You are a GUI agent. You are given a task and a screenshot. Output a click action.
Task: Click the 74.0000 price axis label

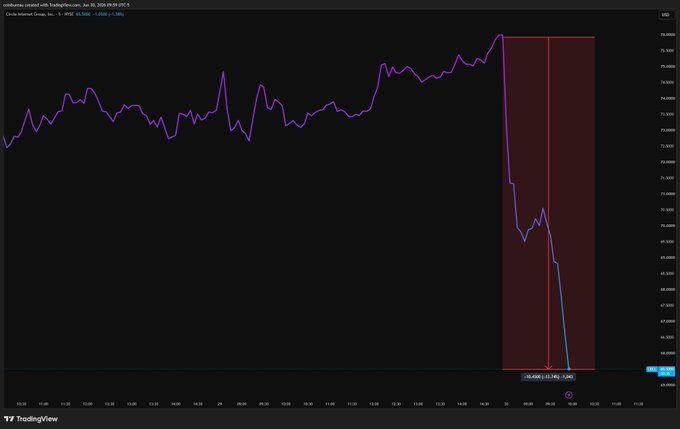coord(668,98)
